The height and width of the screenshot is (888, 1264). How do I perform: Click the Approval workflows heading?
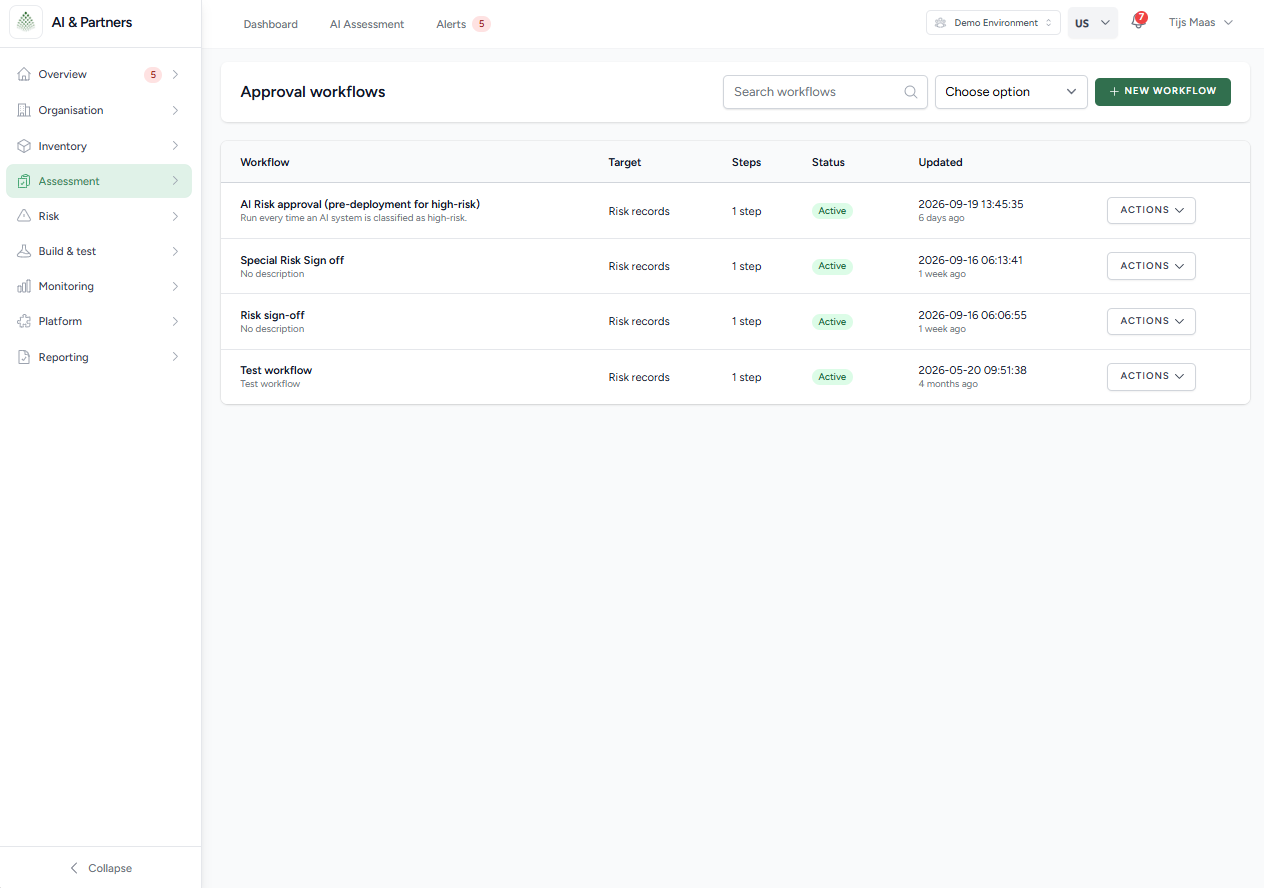click(x=313, y=92)
